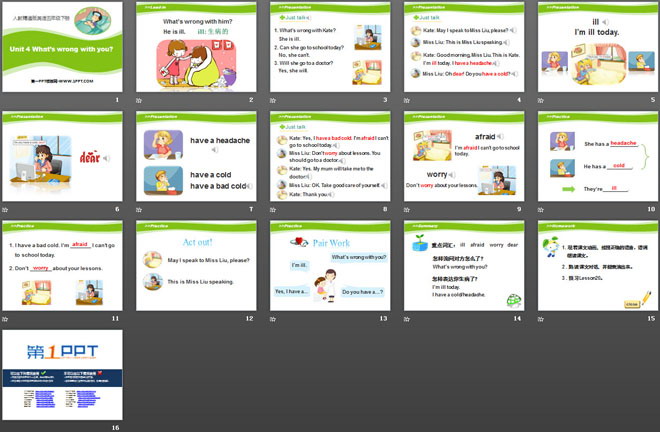
Task: Click the animation star icon under slide 14
Action: pyautogui.click(x=407, y=319)
